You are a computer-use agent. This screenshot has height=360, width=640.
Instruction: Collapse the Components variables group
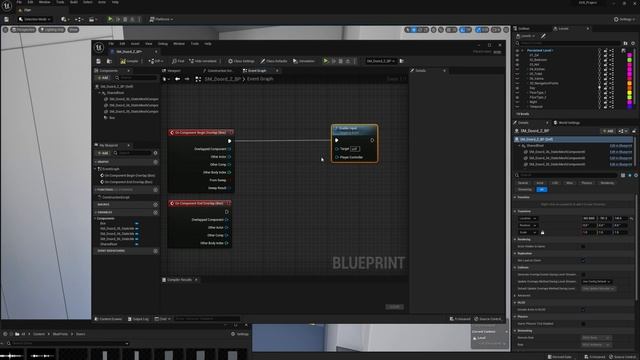tap(96, 219)
